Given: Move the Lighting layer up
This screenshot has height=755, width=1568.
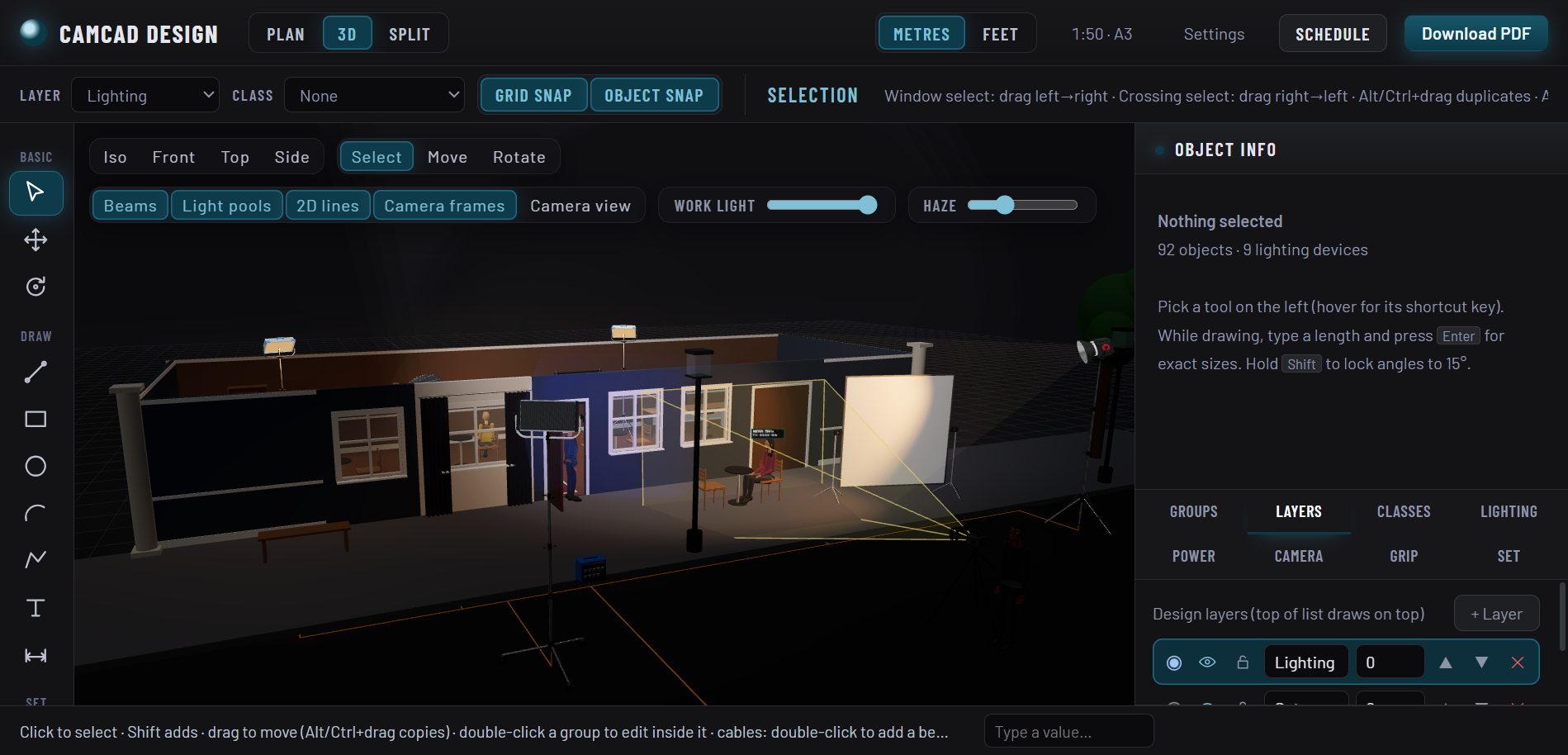Looking at the screenshot, I should [x=1446, y=662].
